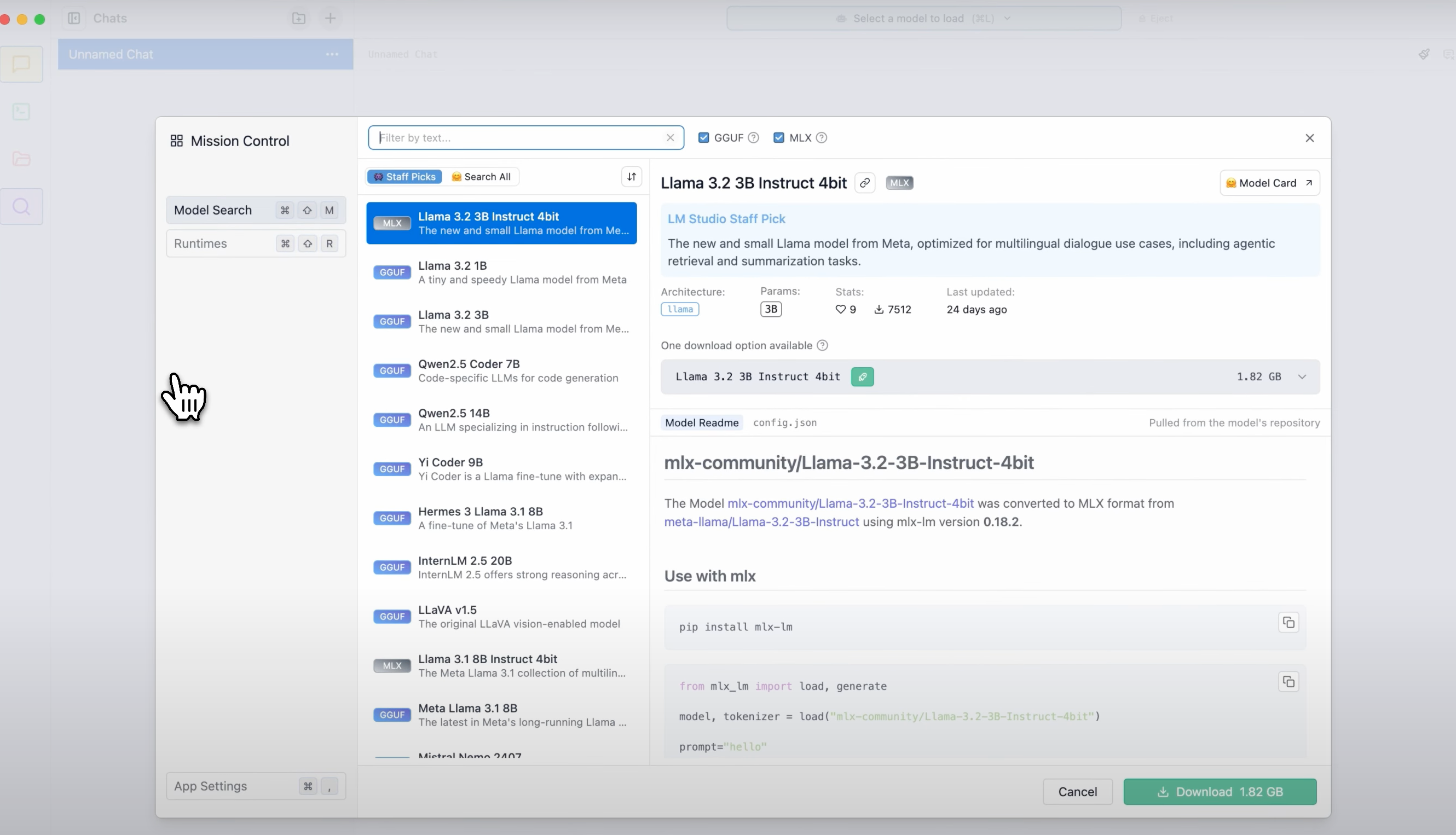
Task: Click the MLX badge beside model title
Action: pos(899,183)
